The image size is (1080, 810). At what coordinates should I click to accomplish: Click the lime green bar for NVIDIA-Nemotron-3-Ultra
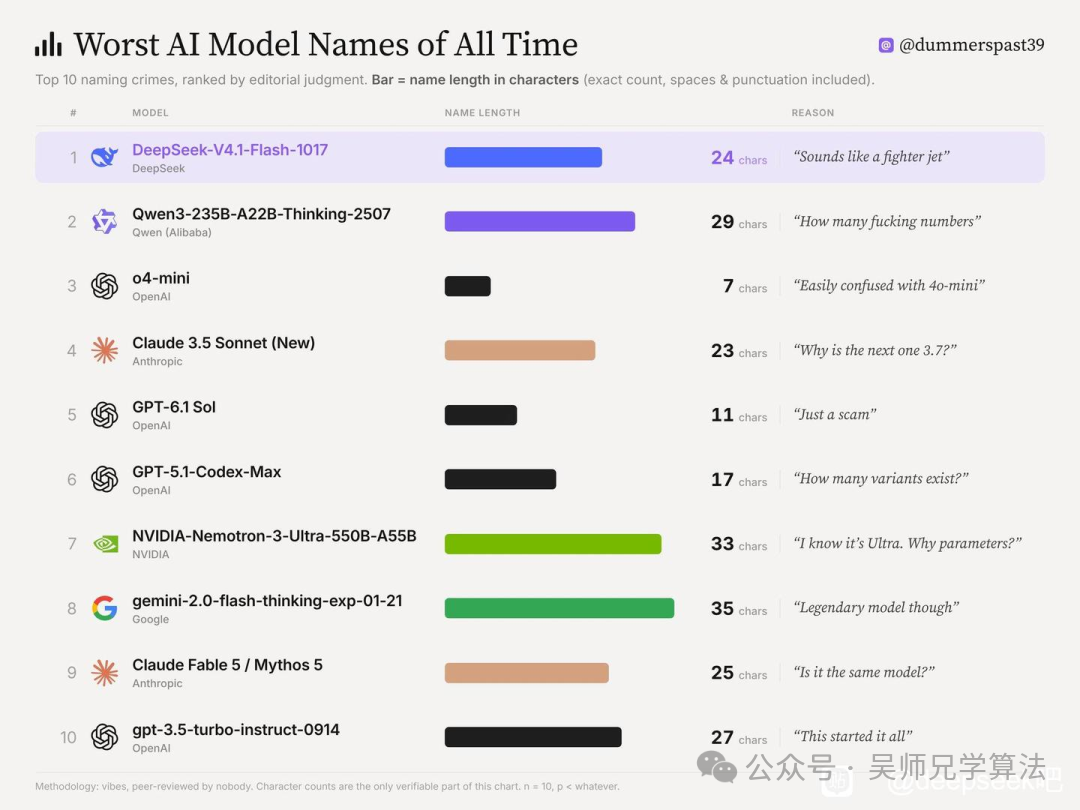tap(553, 544)
